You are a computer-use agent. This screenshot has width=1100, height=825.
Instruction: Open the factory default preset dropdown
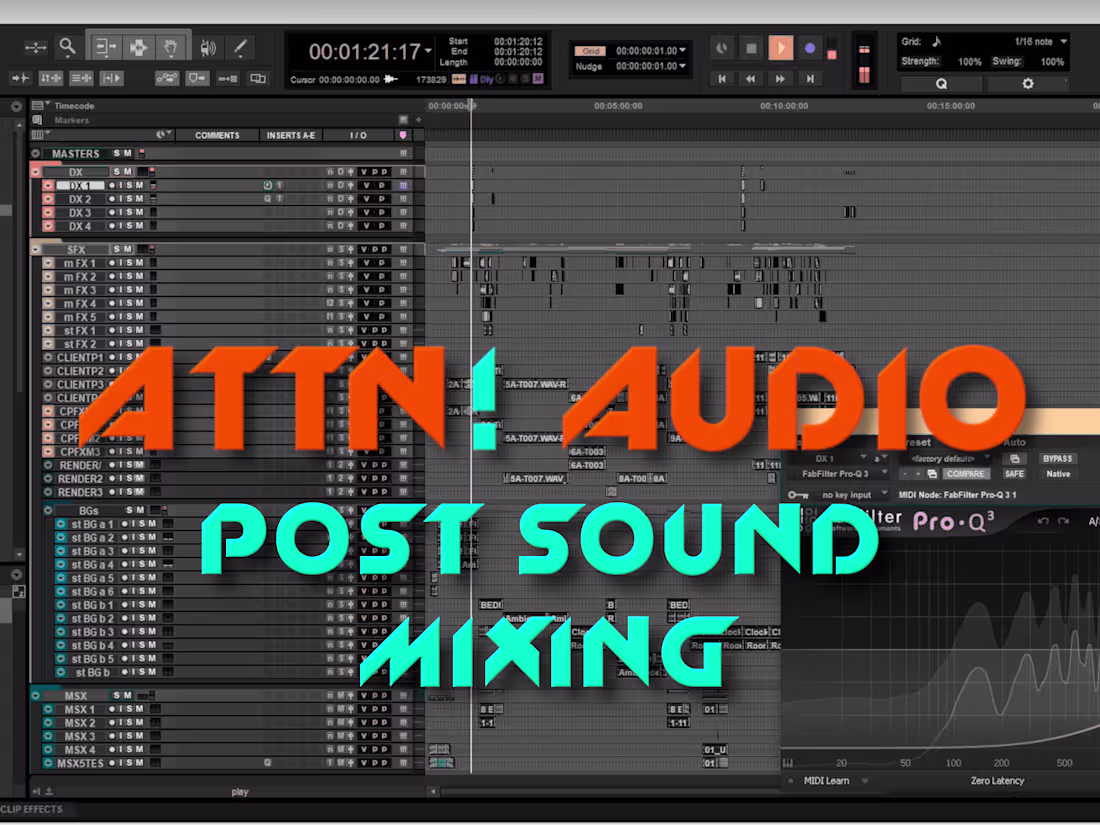[943, 458]
